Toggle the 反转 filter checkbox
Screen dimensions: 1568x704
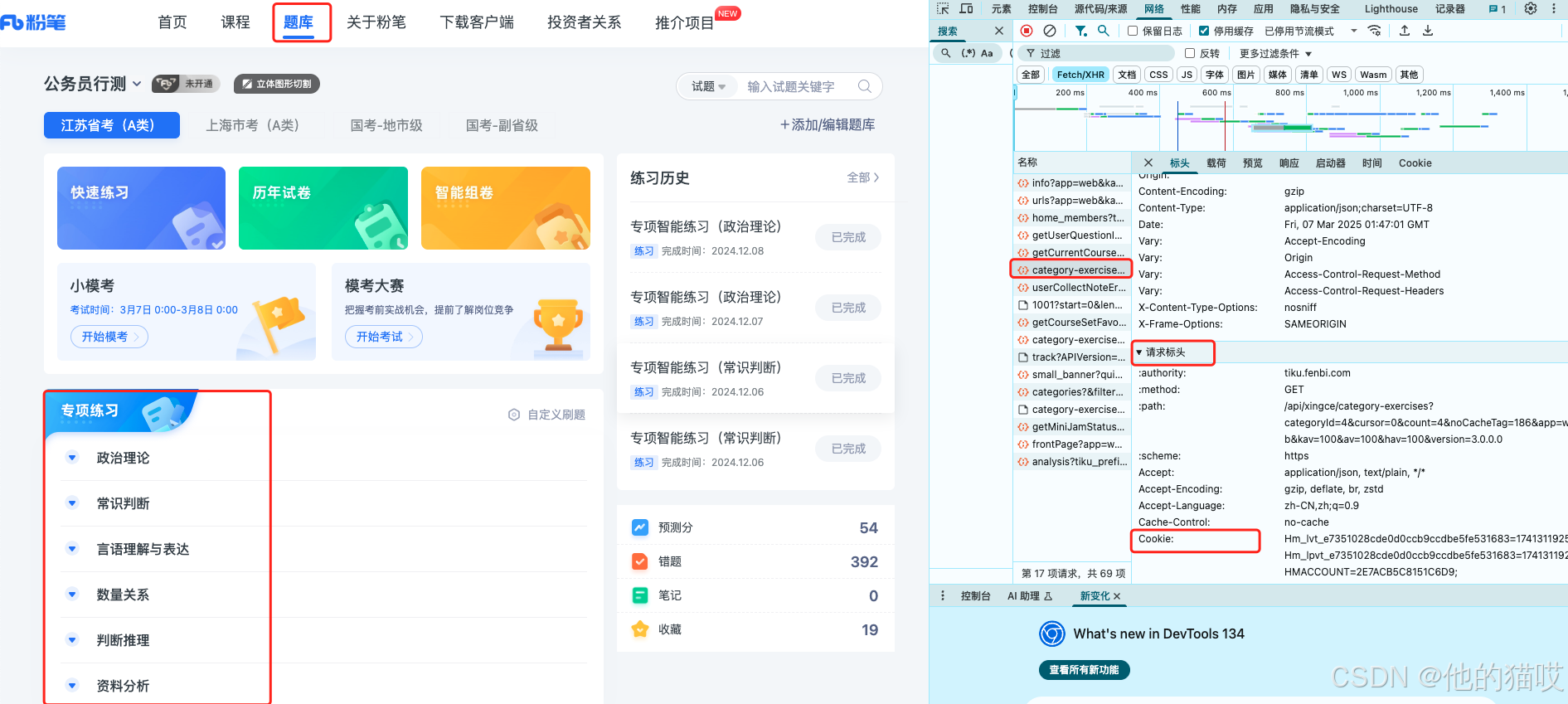(1190, 53)
